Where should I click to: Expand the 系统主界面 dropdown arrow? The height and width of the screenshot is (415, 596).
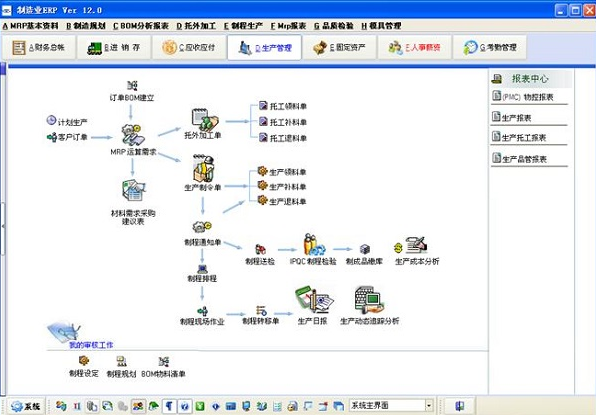point(430,405)
